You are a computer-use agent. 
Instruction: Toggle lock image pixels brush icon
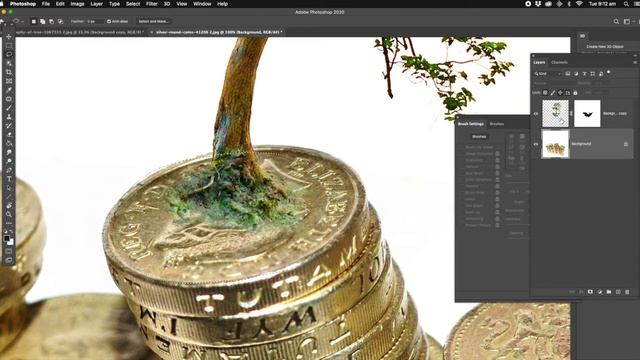[x=553, y=93]
